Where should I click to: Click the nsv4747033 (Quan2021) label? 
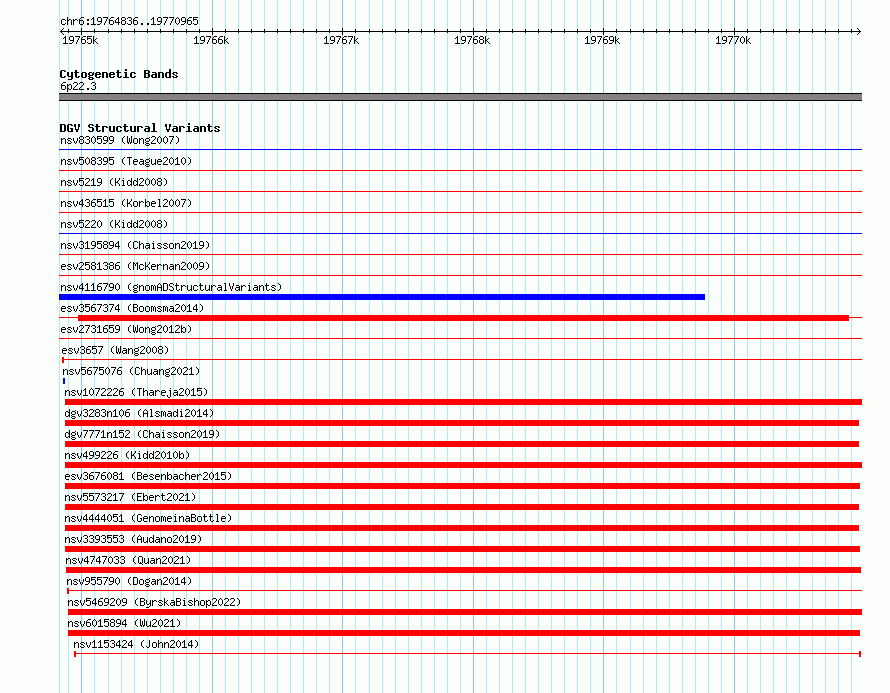(x=128, y=560)
